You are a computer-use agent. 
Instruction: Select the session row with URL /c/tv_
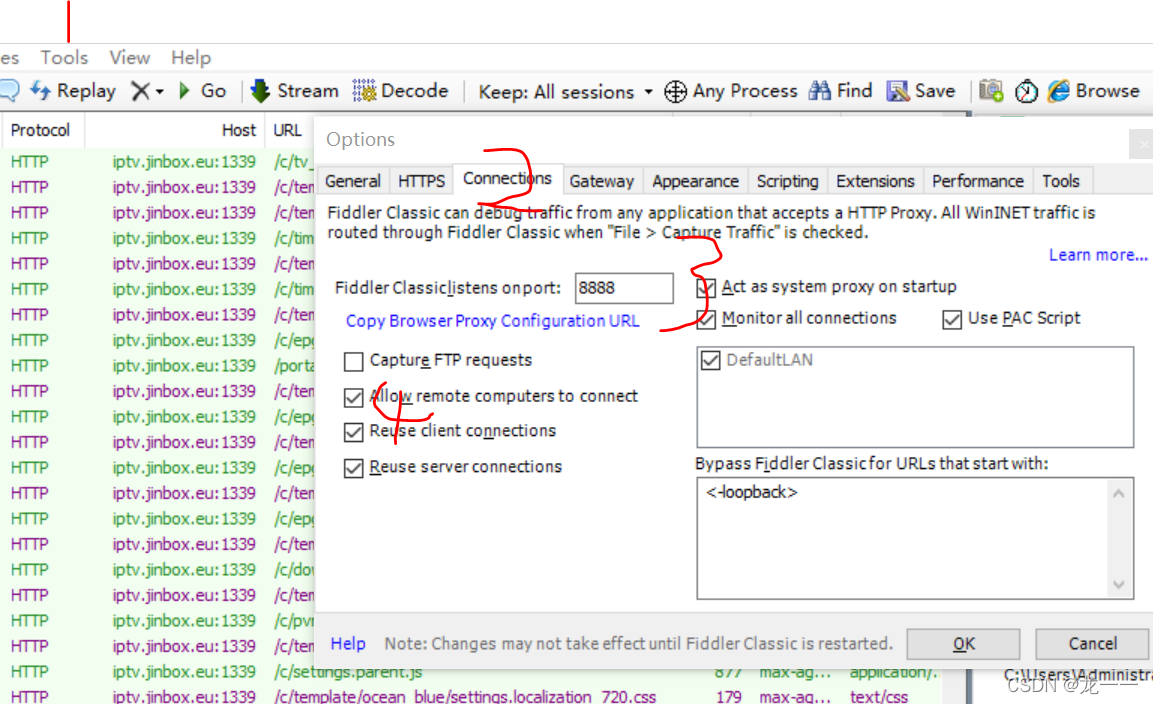pos(157,162)
